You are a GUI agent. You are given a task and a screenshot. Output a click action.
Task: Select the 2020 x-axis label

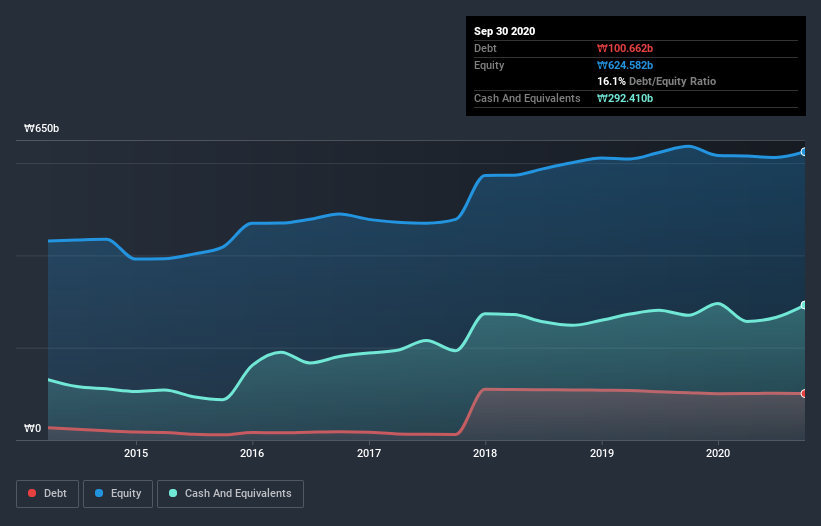point(718,453)
